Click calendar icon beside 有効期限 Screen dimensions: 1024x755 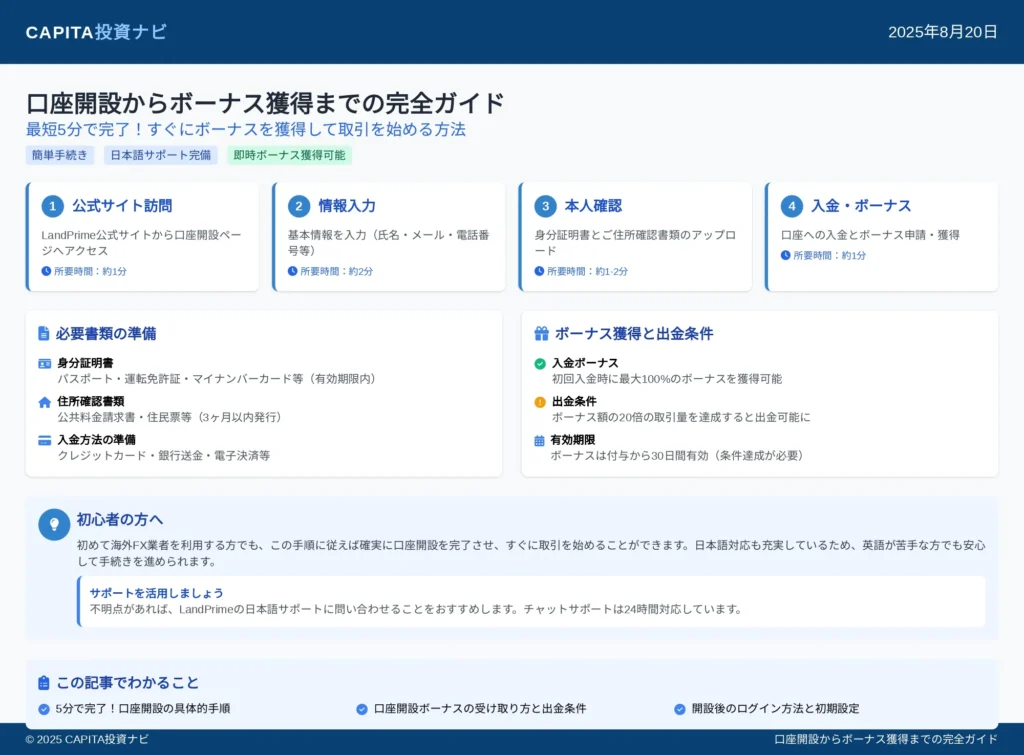click(539, 441)
